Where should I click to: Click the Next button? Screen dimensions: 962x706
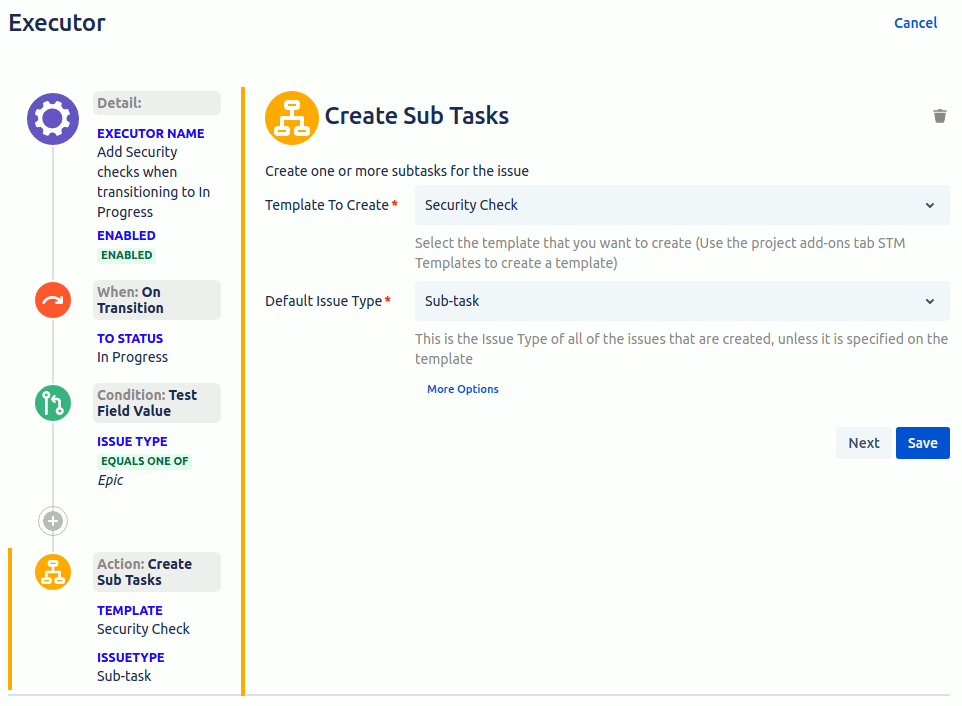(863, 442)
